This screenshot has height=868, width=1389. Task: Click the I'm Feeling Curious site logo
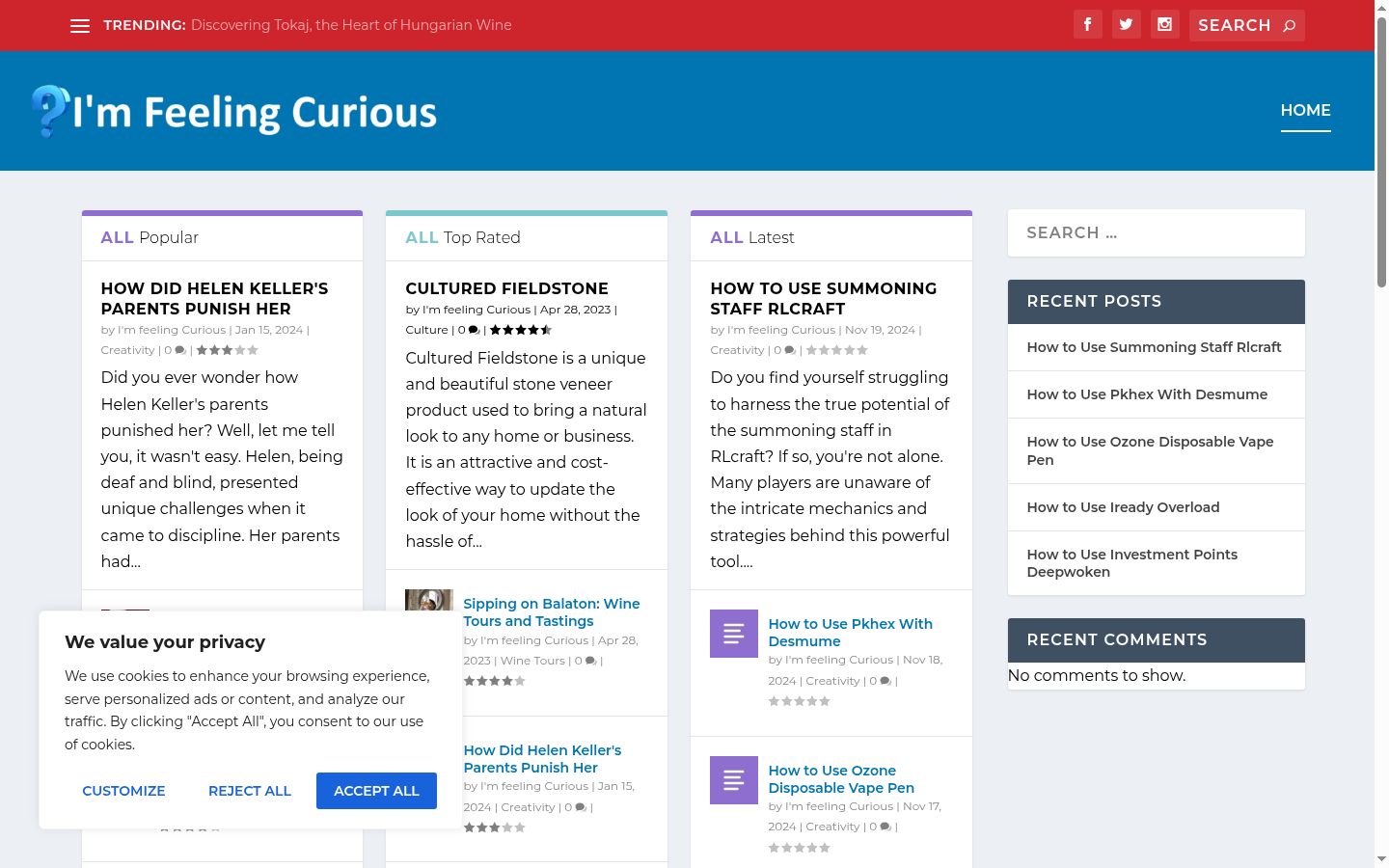pos(234,112)
